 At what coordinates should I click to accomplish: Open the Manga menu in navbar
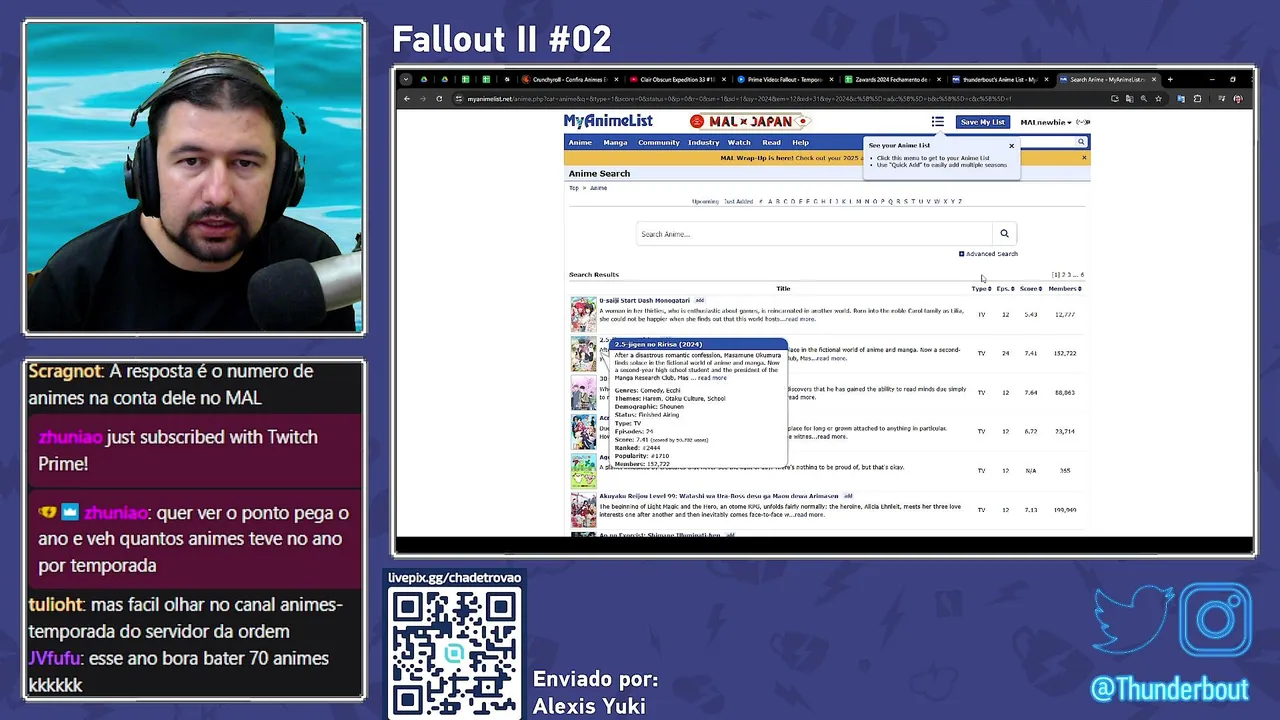pyautogui.click(x=615, y=142)
